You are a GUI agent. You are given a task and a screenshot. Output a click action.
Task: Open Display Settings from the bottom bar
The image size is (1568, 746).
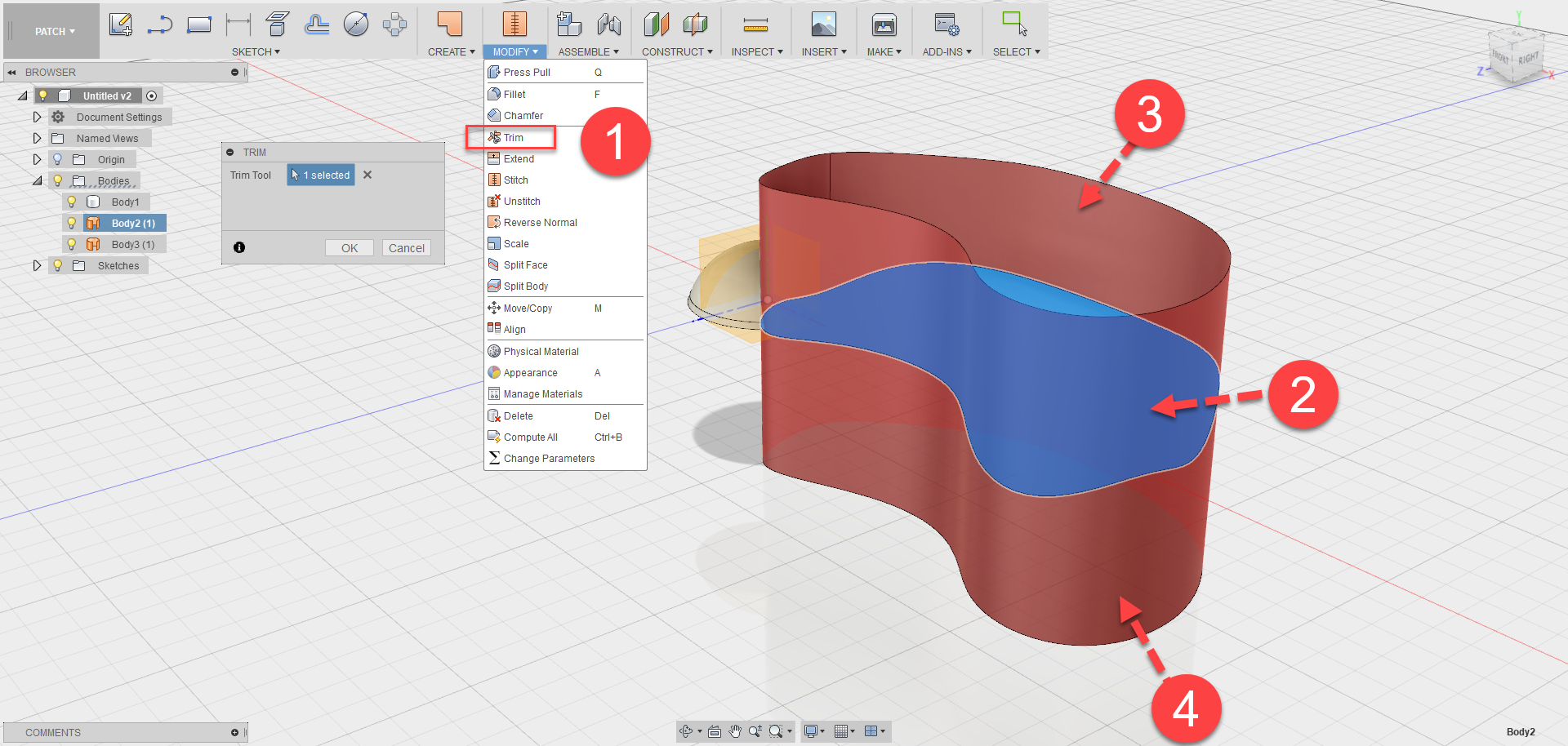[x=811, y=731]
